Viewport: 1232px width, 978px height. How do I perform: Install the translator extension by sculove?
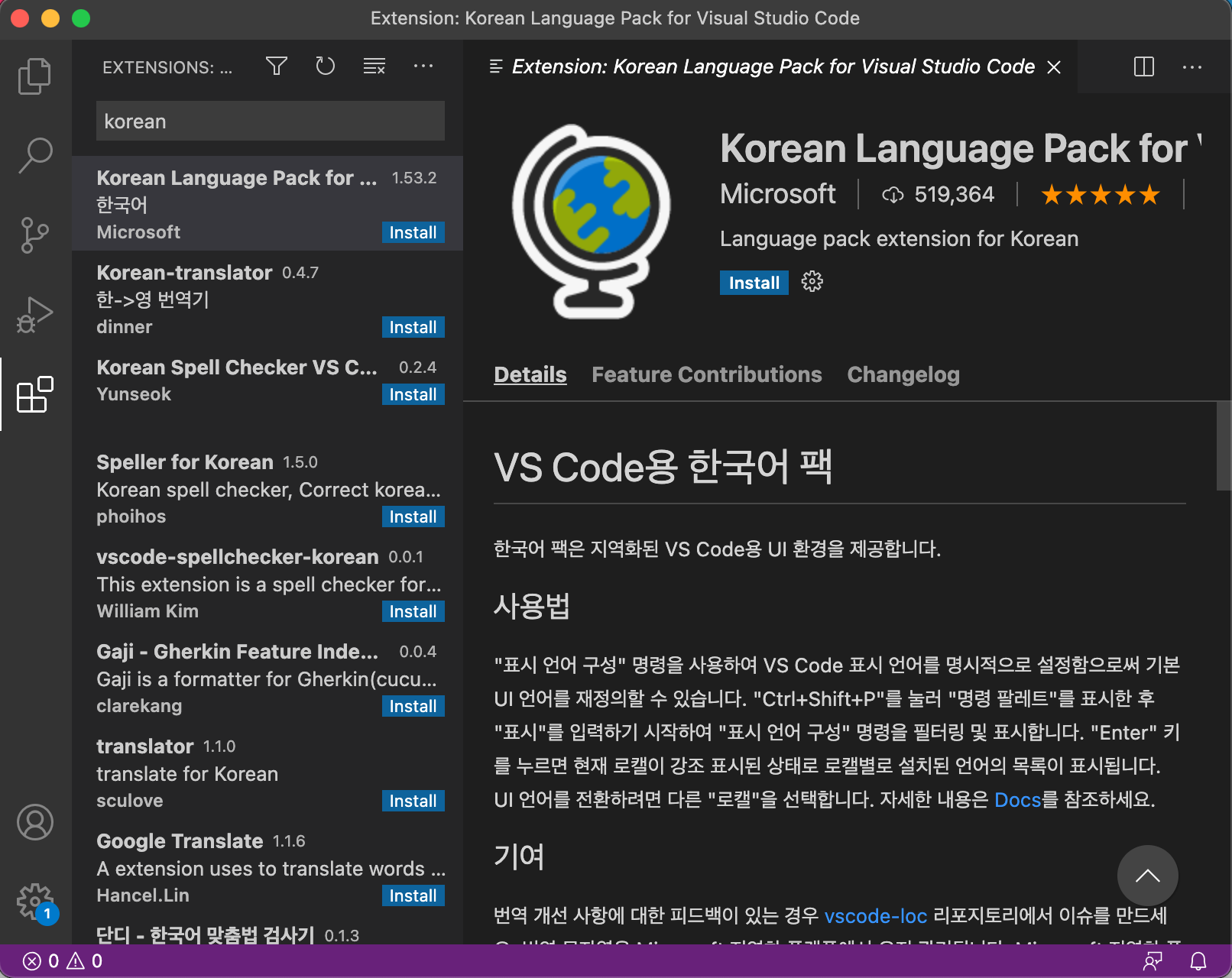click(413, 801)
